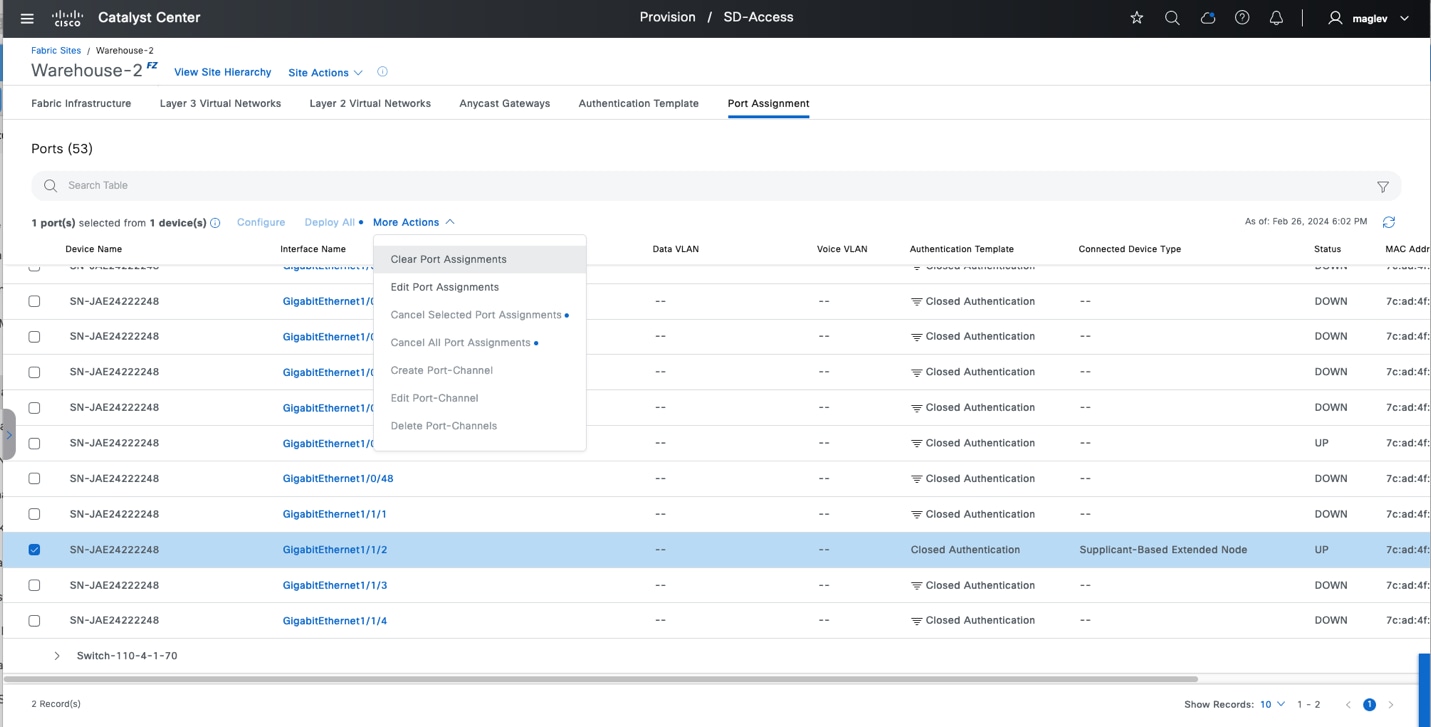Check the GigabitEthernet1/1/3 row checkbox
Viewport: 1431px width, 727px height.
coord(35,585)
